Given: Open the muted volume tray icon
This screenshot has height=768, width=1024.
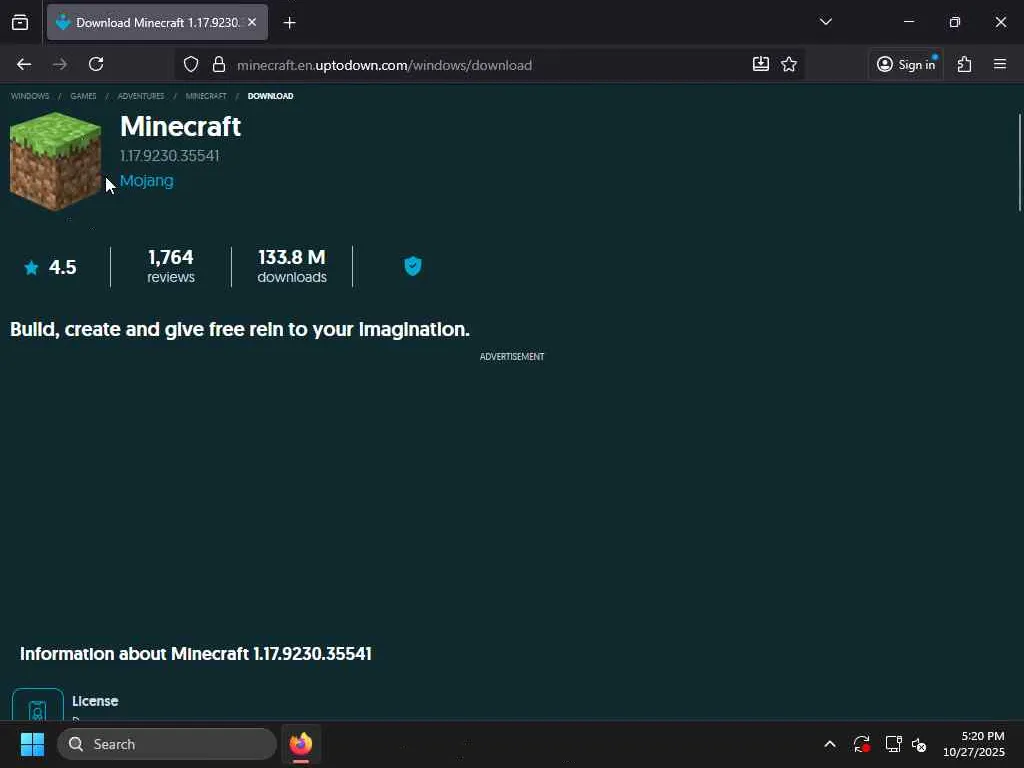Looking at the screenshot, I should tap(919, 744).
